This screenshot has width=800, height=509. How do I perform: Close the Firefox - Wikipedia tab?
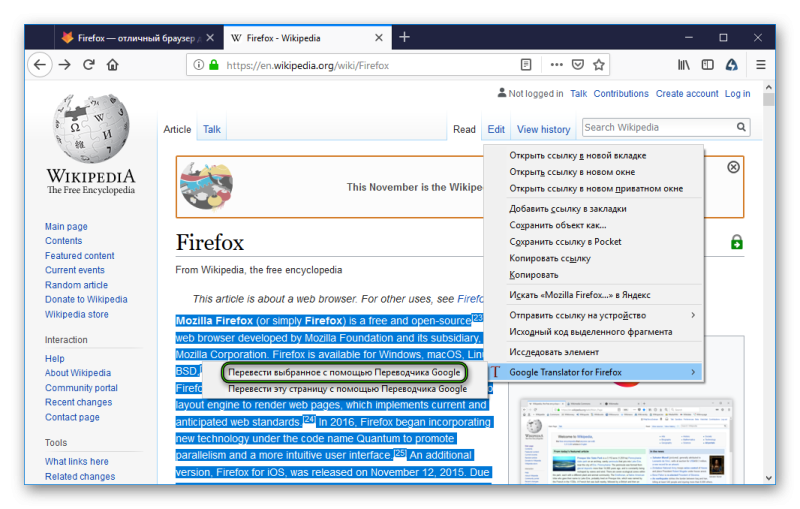[x=379, y=38]
